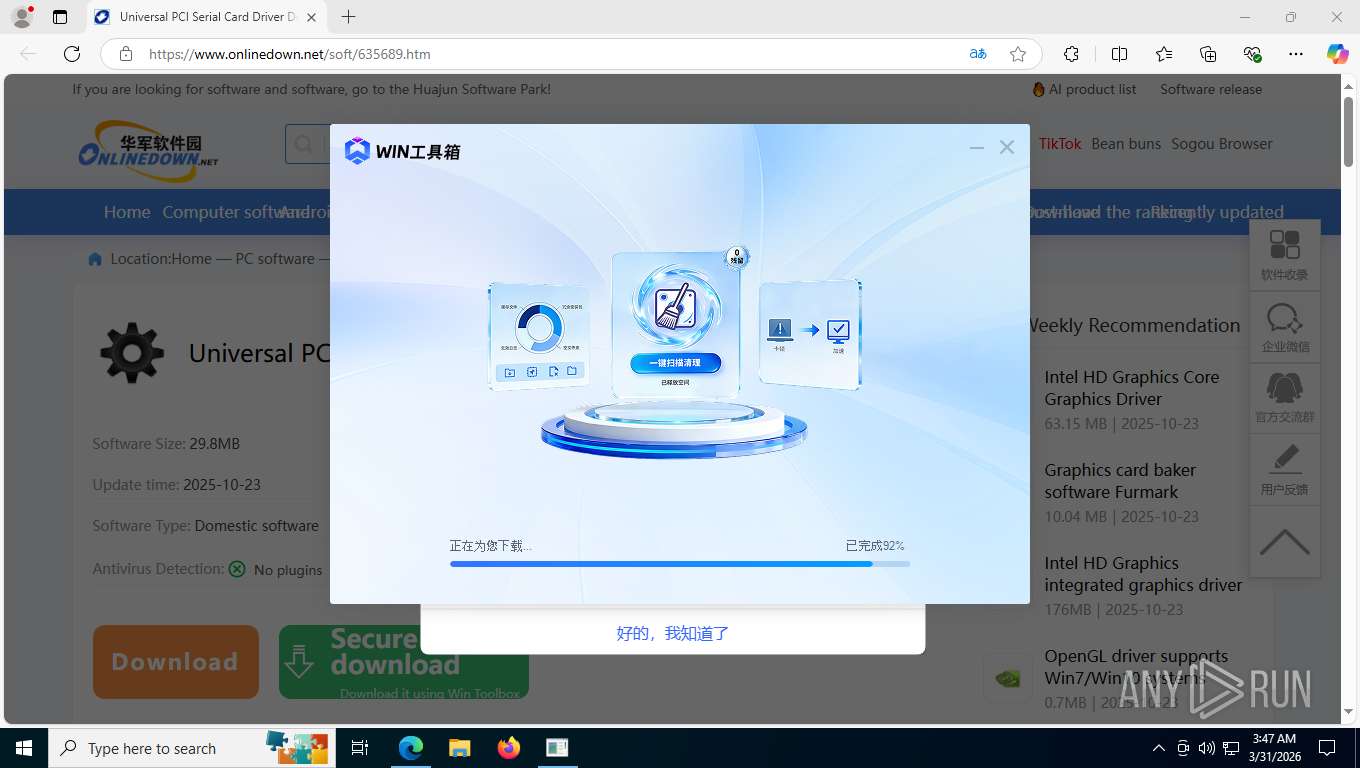The image size is (1360, 768).
Task: Click the translate page icon
Action: [978, 54]
